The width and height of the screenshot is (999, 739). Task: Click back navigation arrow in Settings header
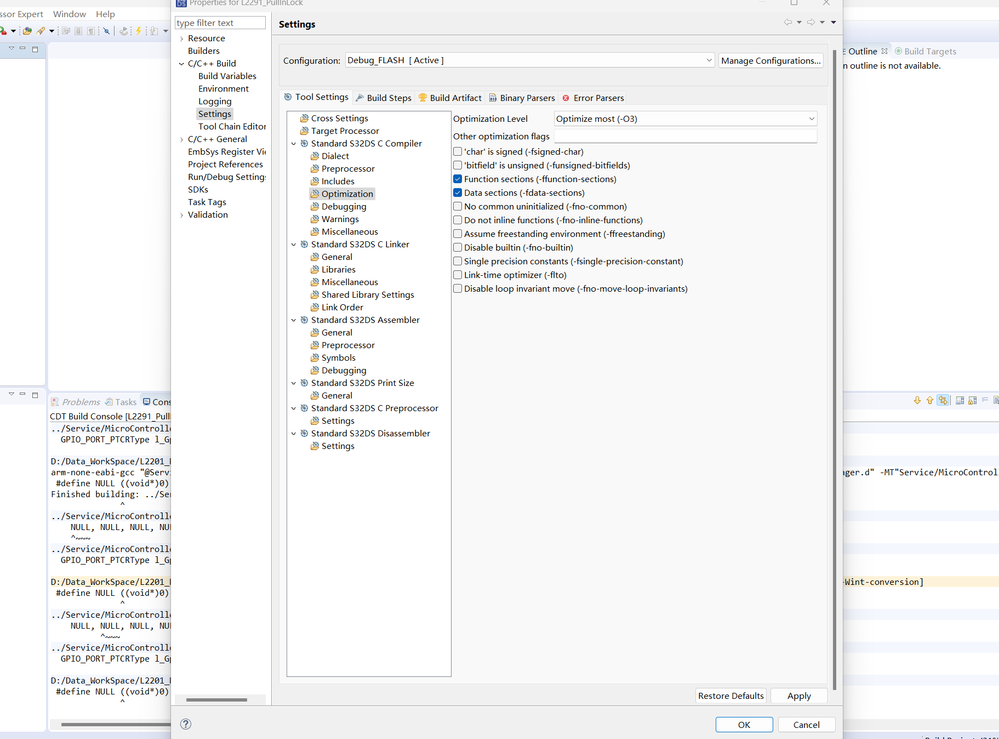[x=788, y=22]
